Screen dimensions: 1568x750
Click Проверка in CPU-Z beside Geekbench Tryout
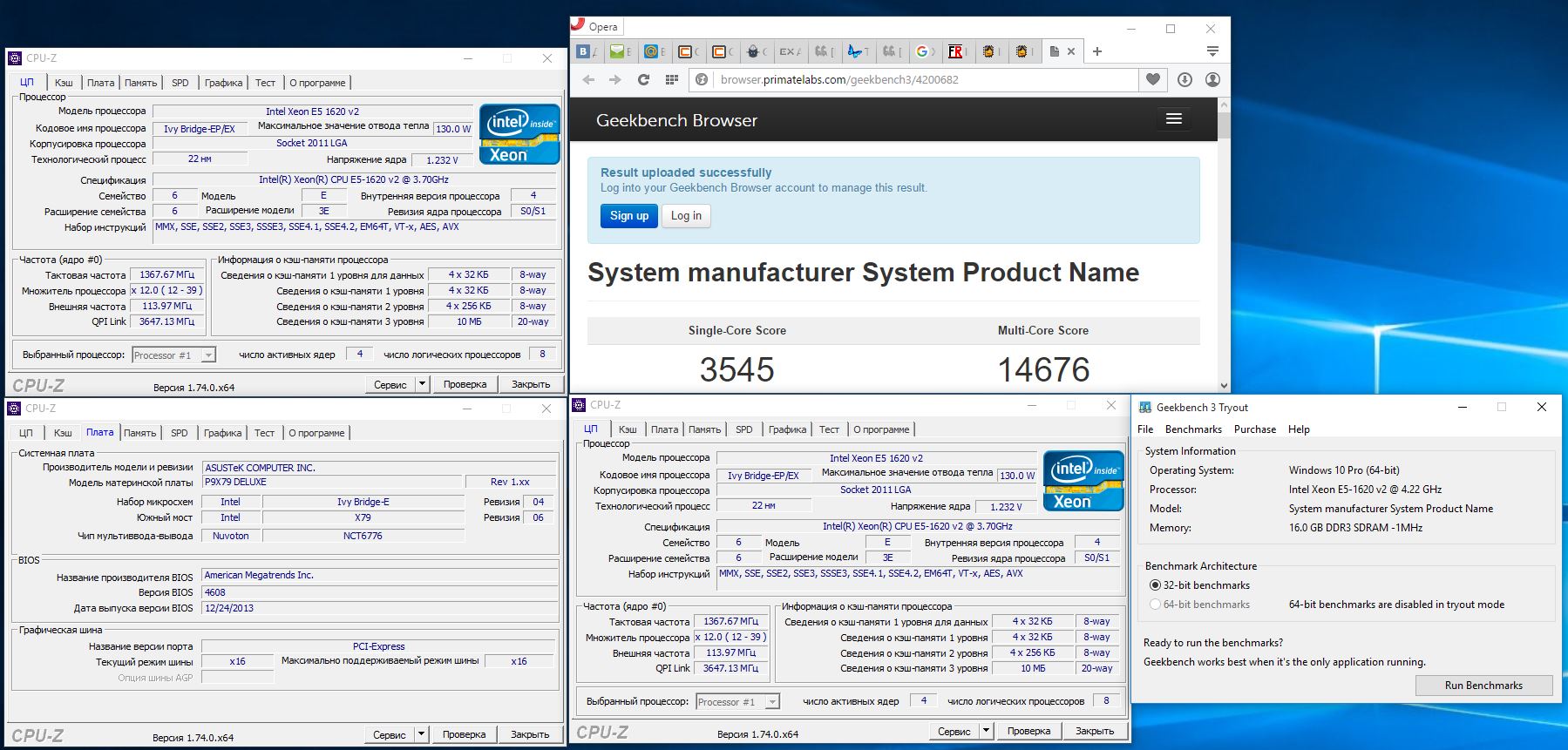(1028, 731)
